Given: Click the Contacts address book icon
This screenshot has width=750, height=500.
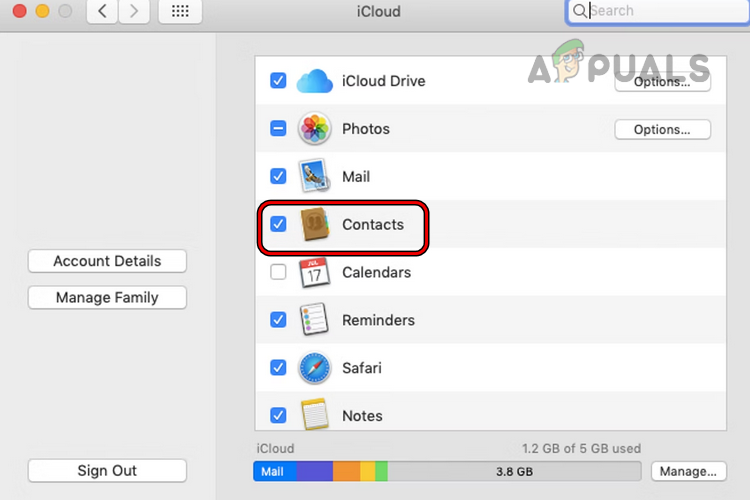Looking at the screenshot, I should pos(315,224).
